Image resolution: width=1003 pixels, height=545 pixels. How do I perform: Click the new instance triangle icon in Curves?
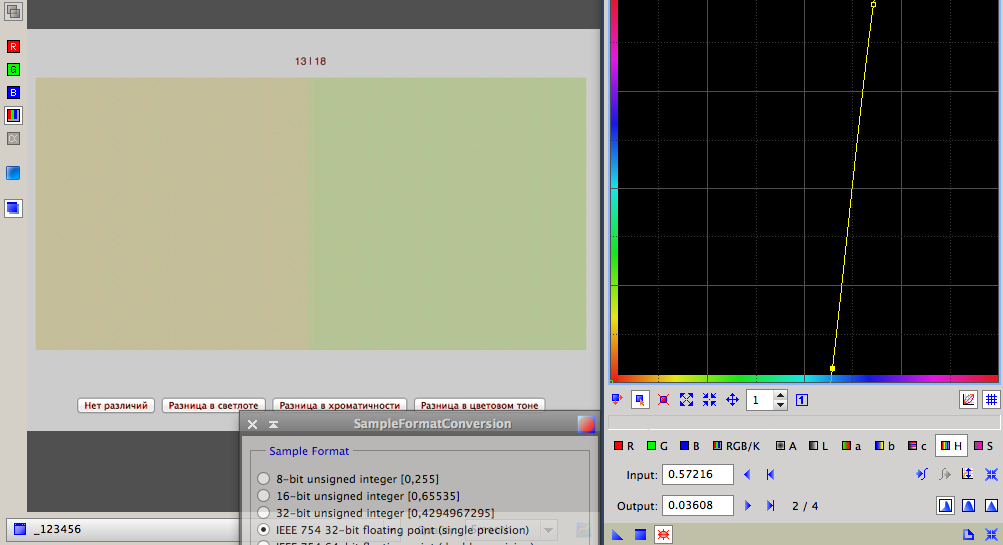[x=617, y=535]
